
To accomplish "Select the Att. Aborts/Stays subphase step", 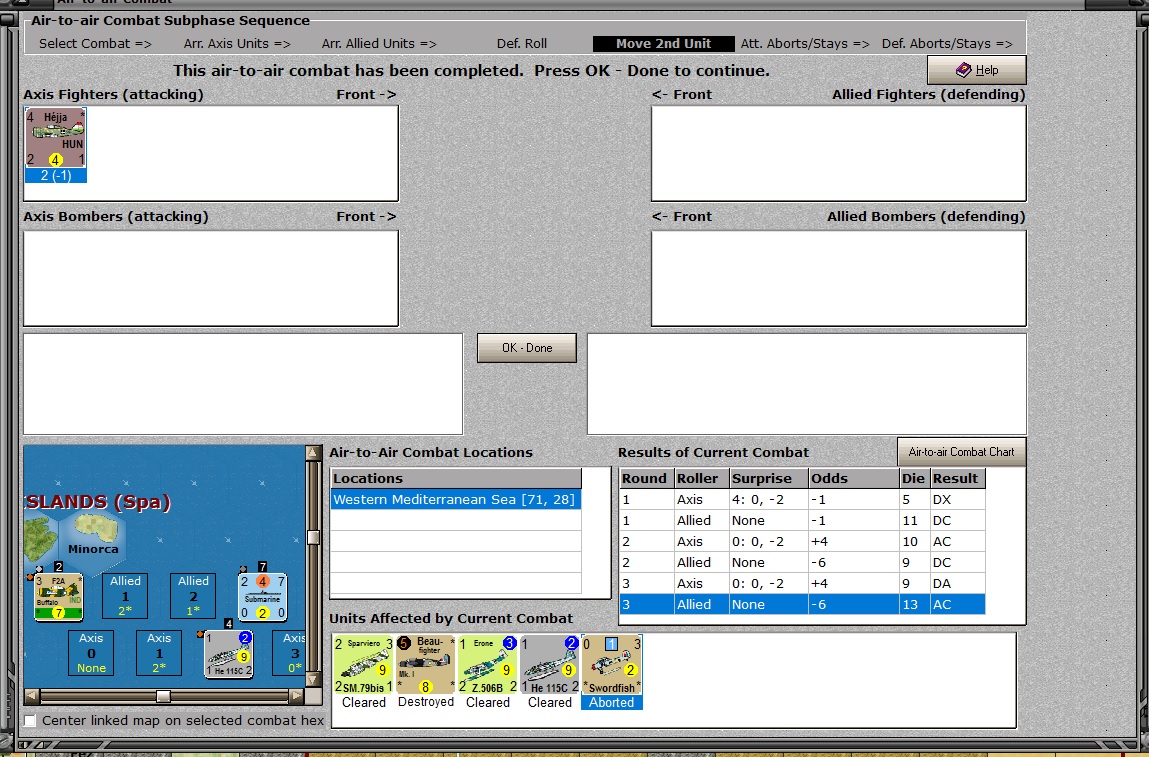I will 805,44.
